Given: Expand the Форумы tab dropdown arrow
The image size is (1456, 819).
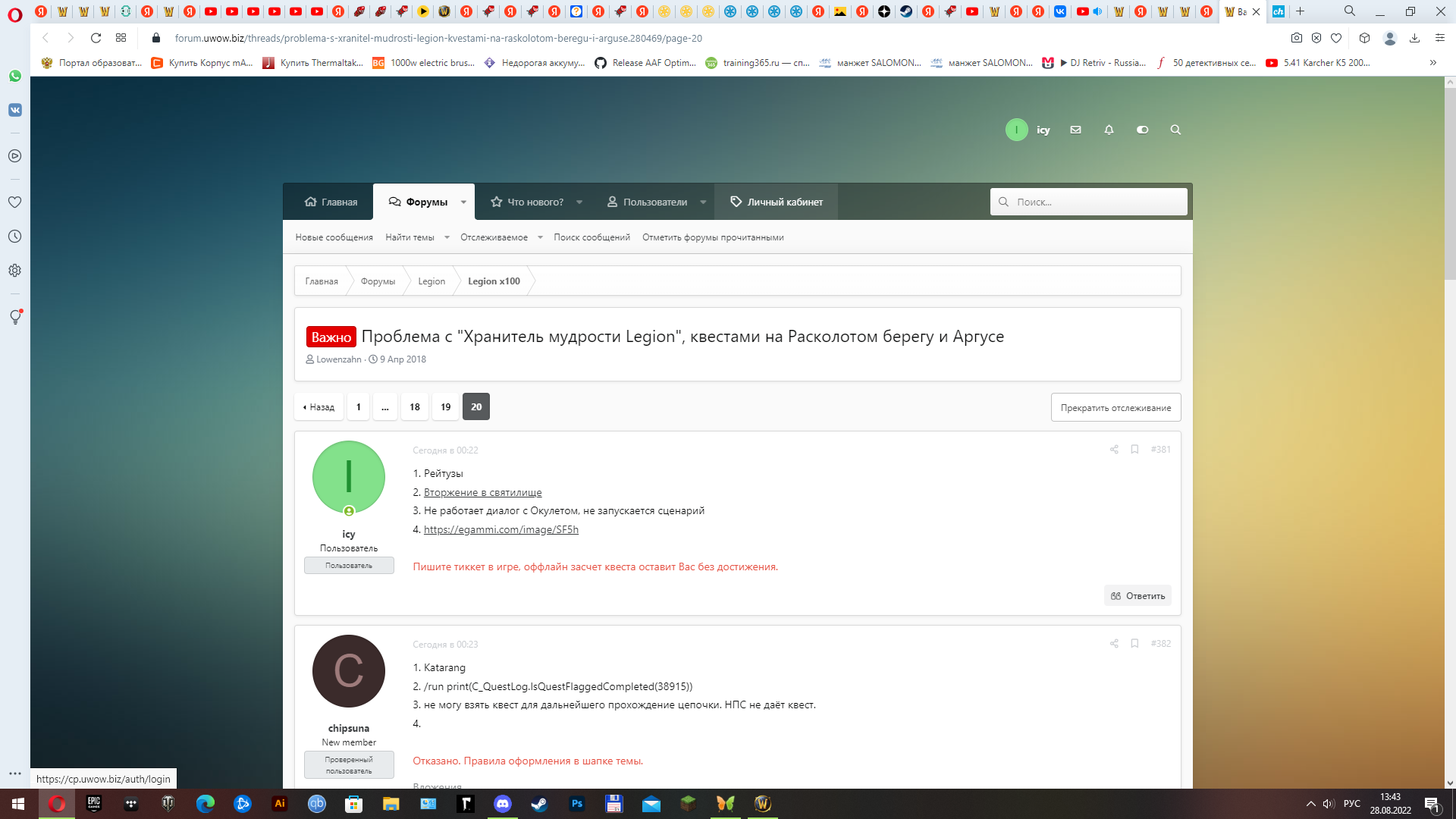Looking at the screenshot, I should pos(463,202).
